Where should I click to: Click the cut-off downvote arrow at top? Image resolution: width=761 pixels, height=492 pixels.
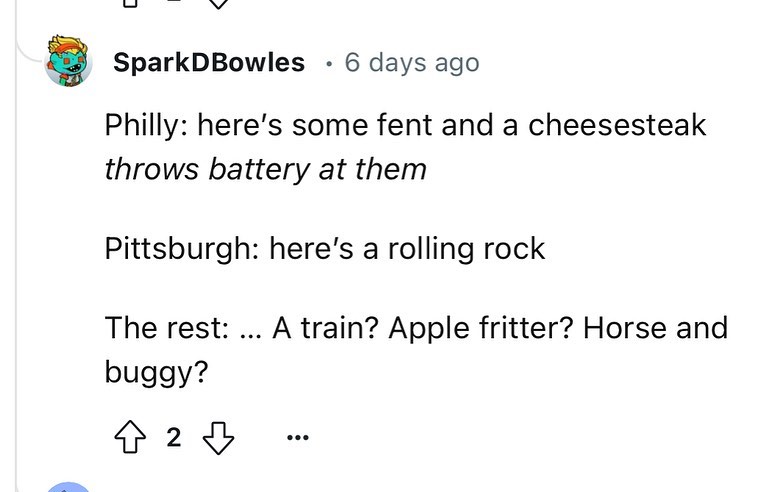coord(223,4)
